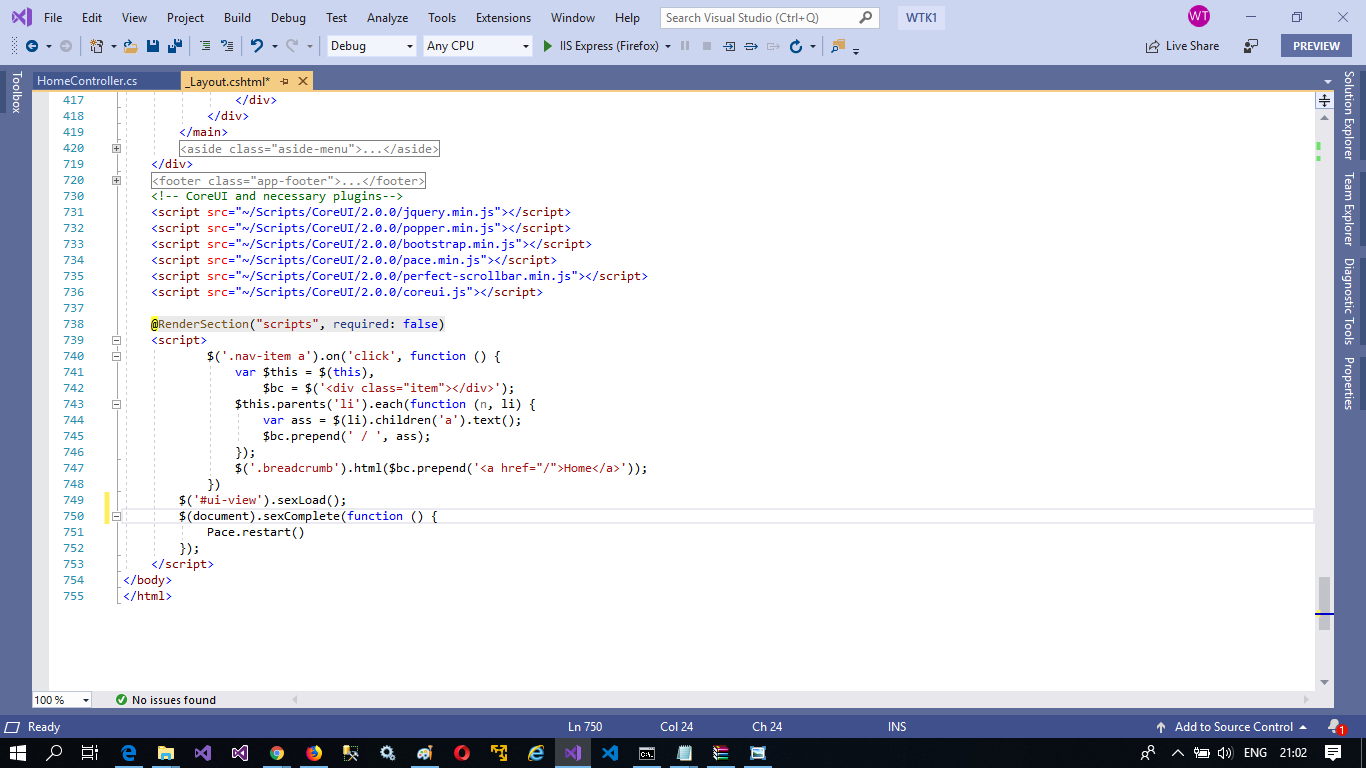This screenshot has width=1366, height=768.
Task: Click the Undo arrow icon
Action: pyautogui.click(x=257, y=46)
